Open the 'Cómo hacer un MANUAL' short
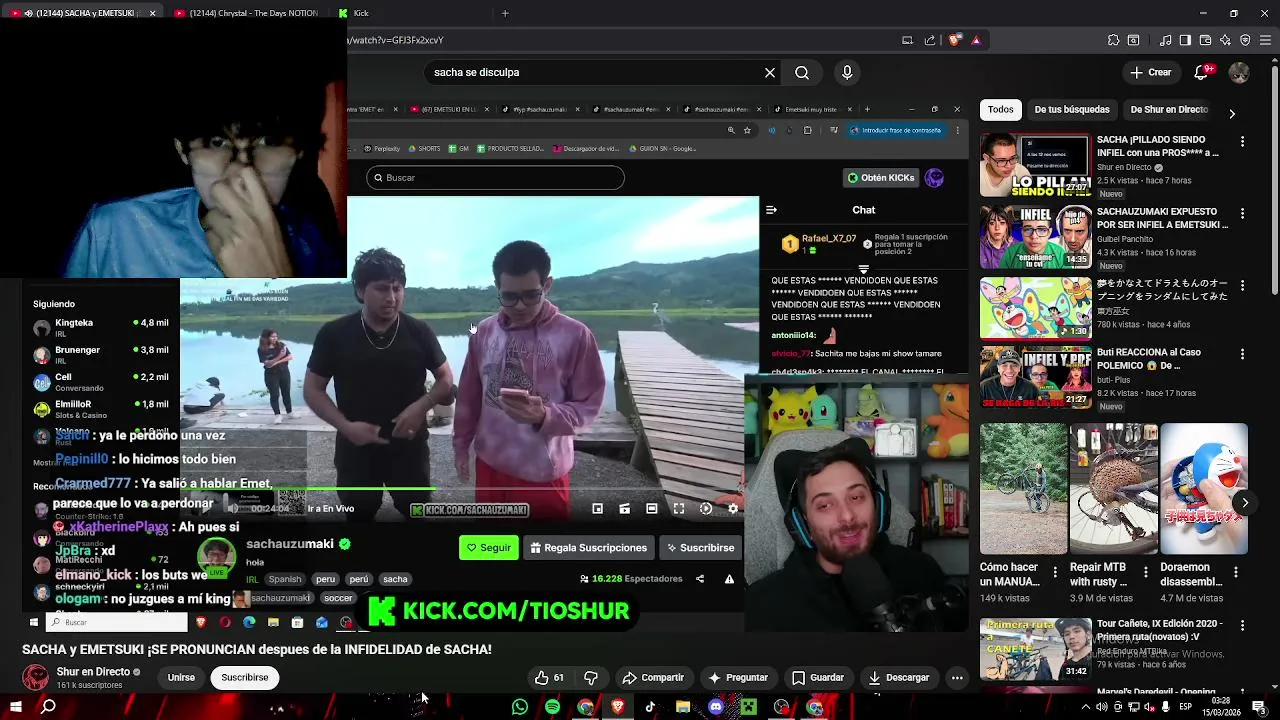1280x720 pixels. point(1023,489)
